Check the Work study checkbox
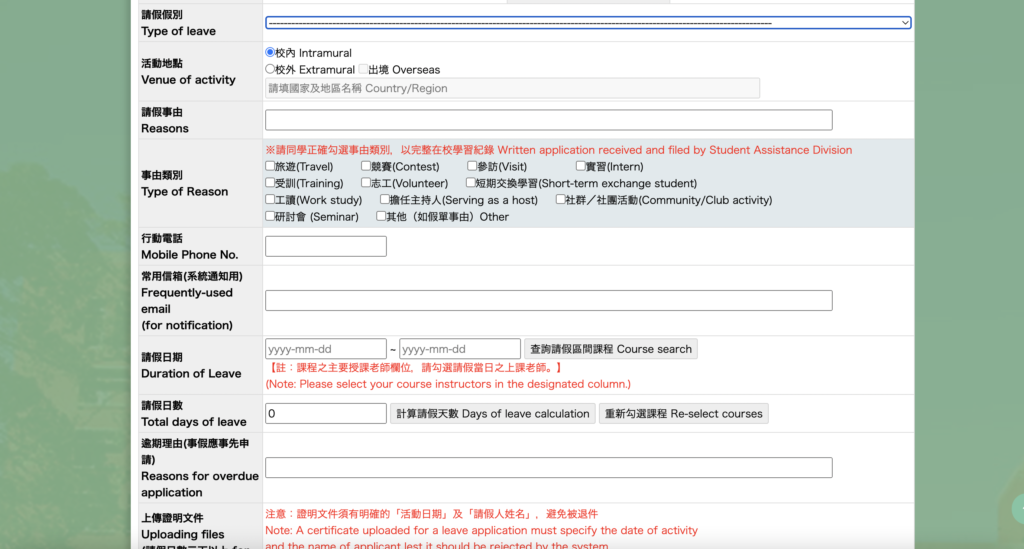 [270, 199]
